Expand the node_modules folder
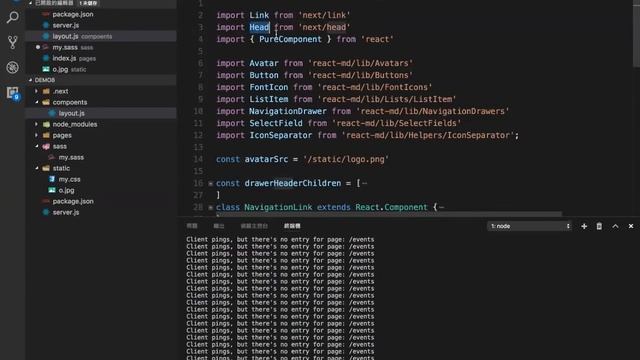 (36, 124)
